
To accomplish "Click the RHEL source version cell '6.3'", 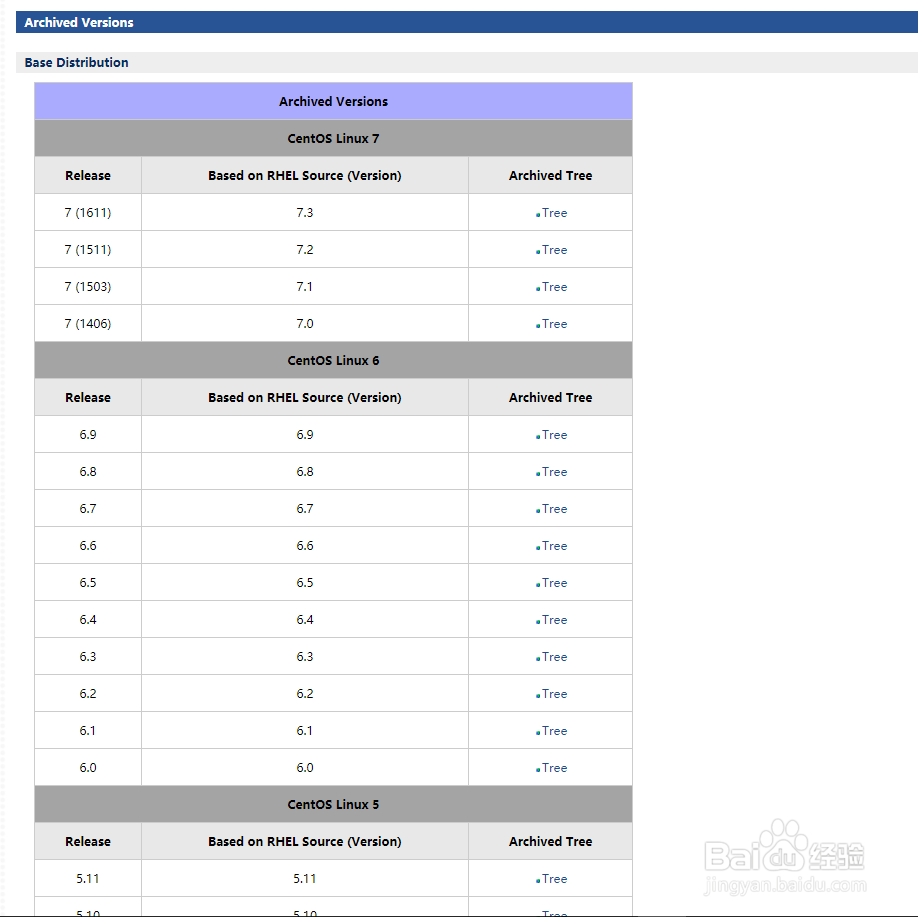I will pyautogui.click(x=304, y=656).
